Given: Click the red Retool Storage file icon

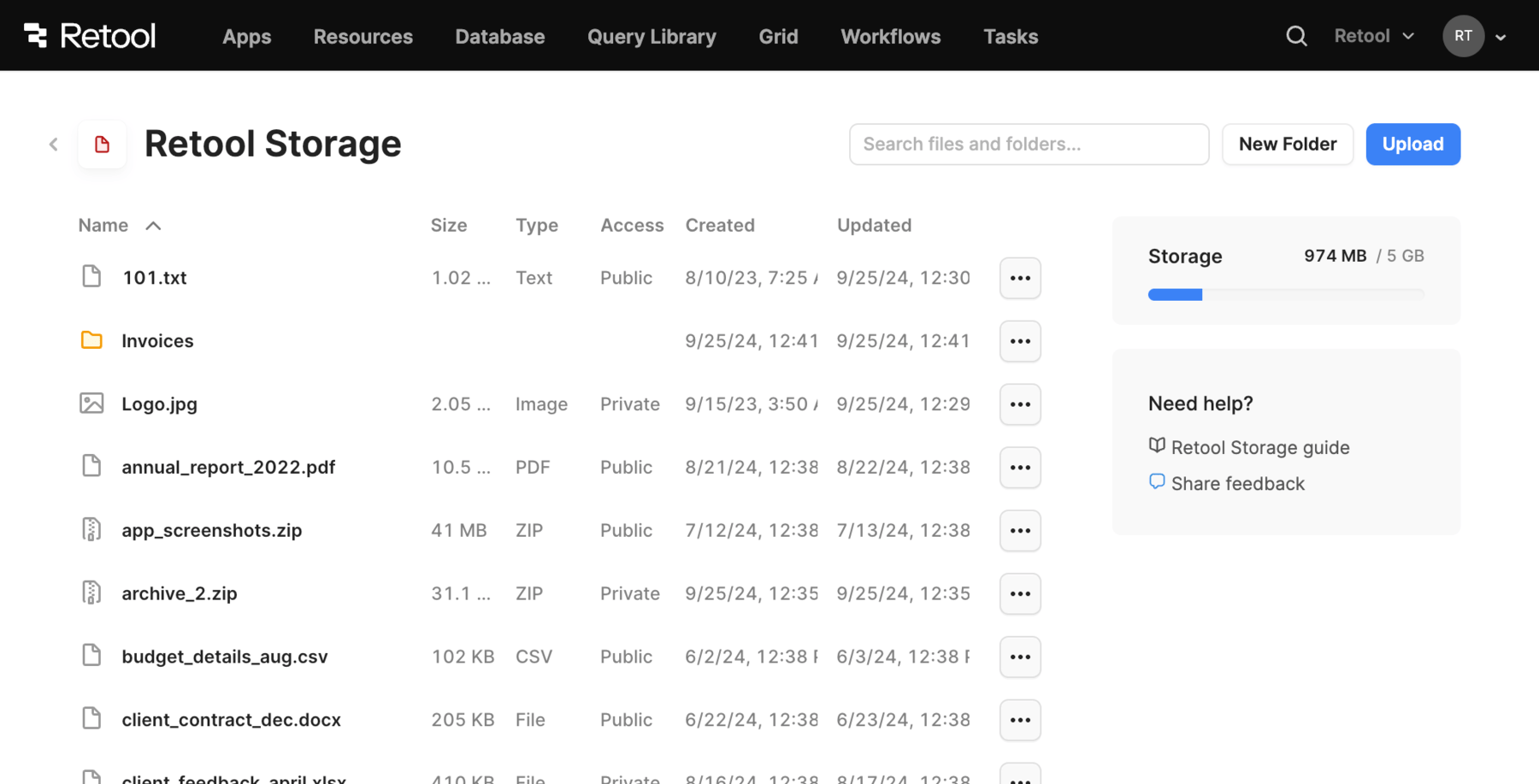Looking at the screenshot, I should [x=103, y=144].
